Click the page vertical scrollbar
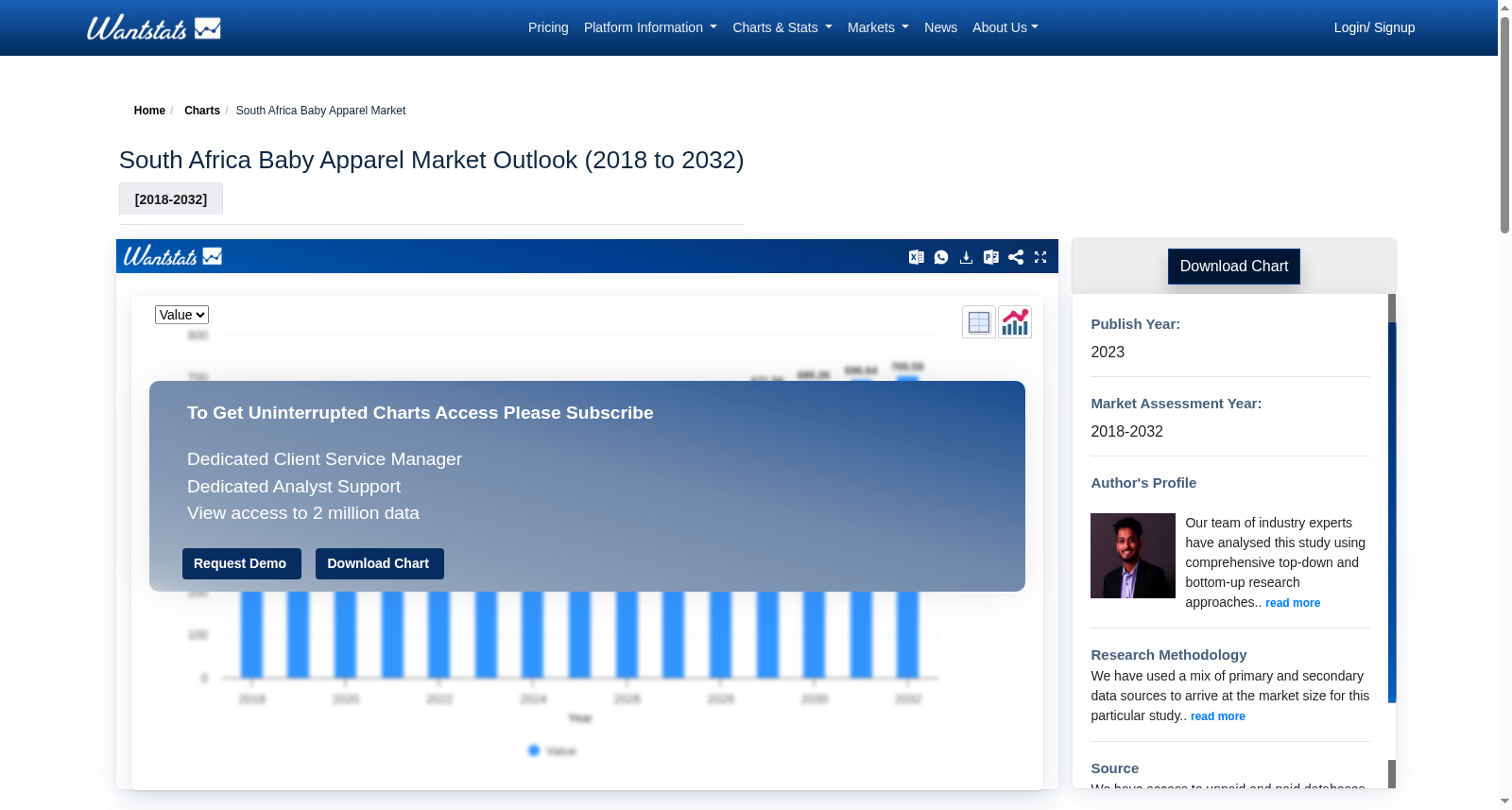The width and height of the screenshot is (1512, 810). (x=1504, y=123)
